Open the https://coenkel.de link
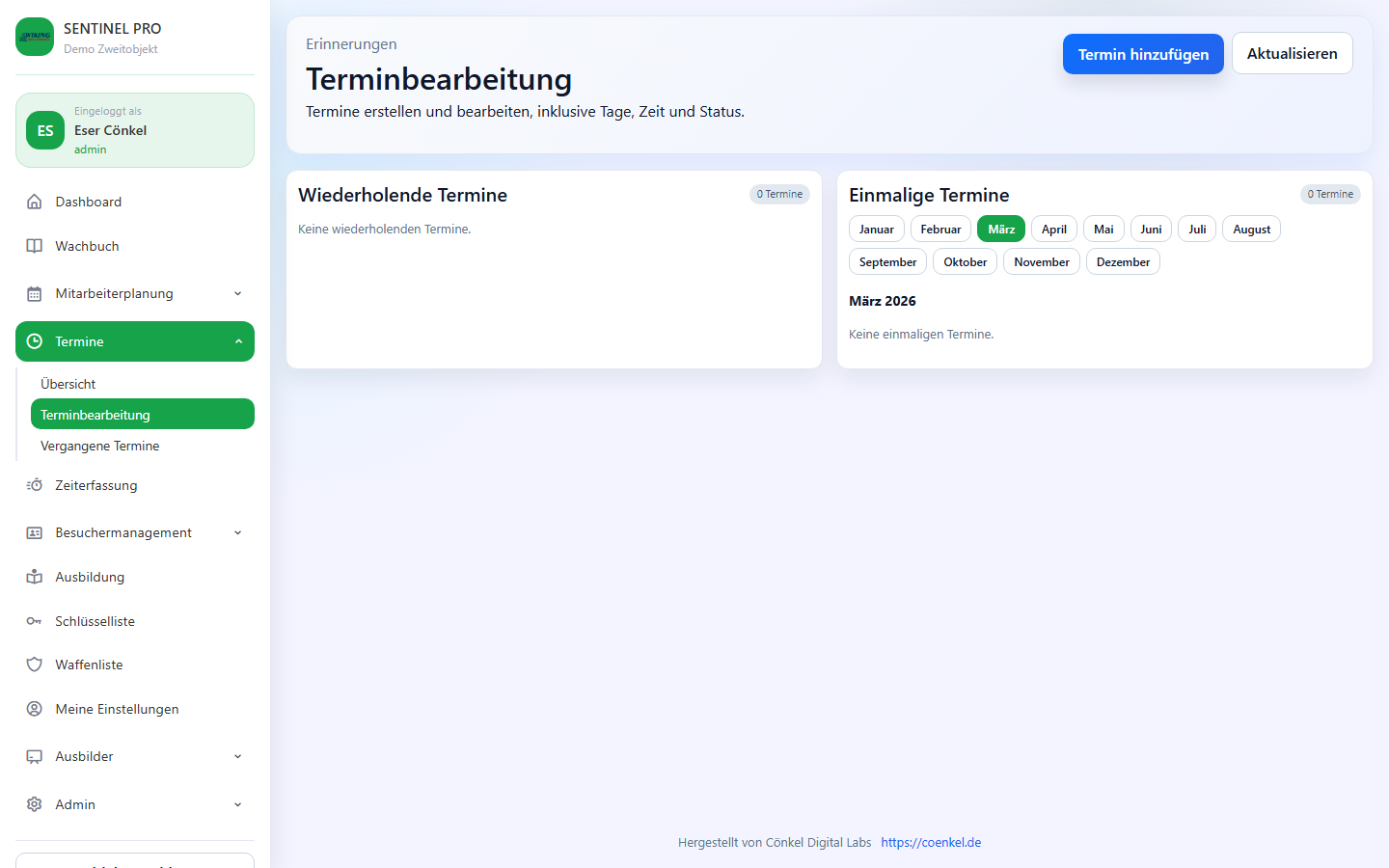This screenshot has height=868, width=1389. tap(930, 842)
